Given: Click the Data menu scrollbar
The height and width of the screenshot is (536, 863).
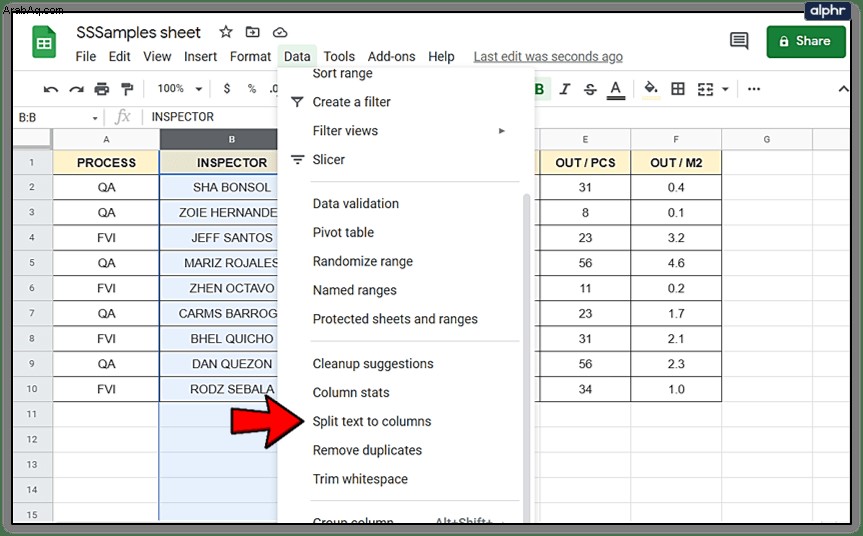Looking at the screenshot, I should 527,358.
